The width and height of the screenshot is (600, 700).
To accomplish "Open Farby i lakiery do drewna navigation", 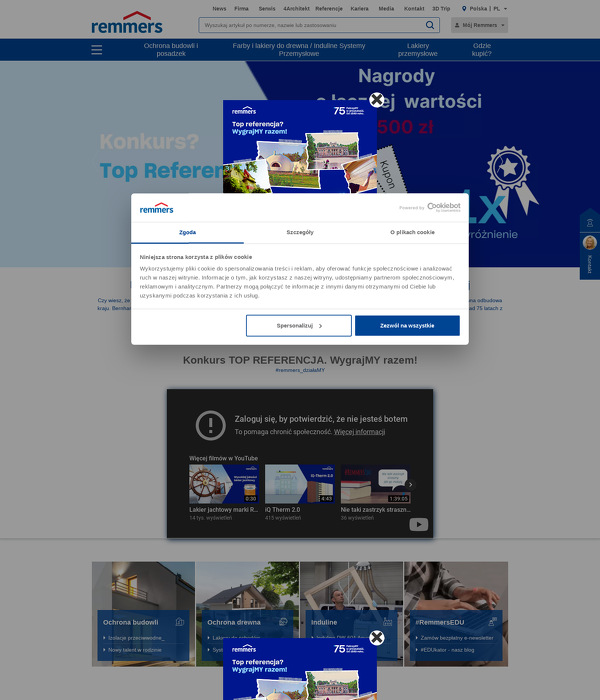I will click(x=299, y=50).
